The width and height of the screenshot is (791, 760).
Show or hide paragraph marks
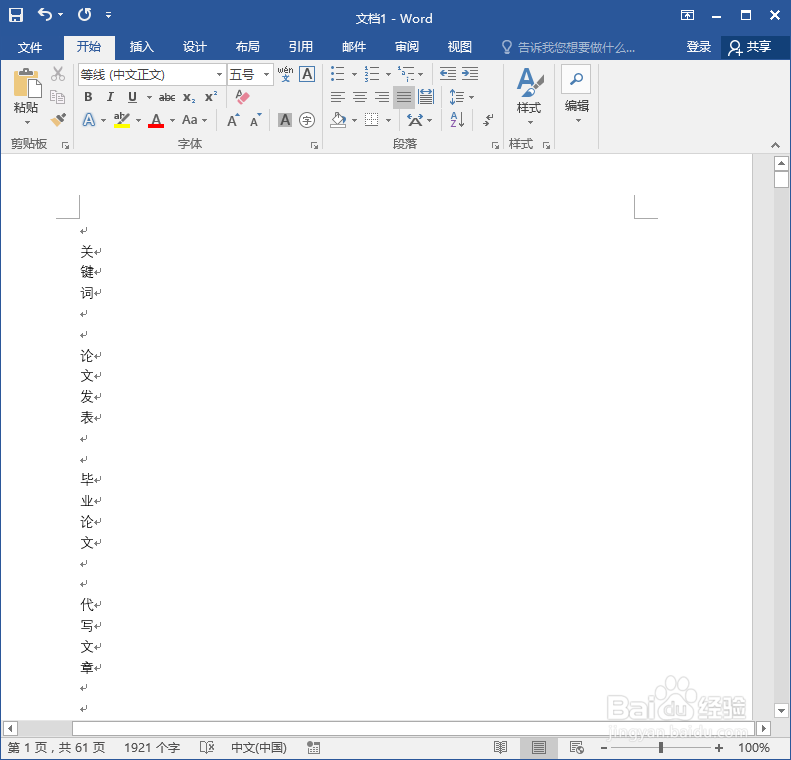pos(488,120)
